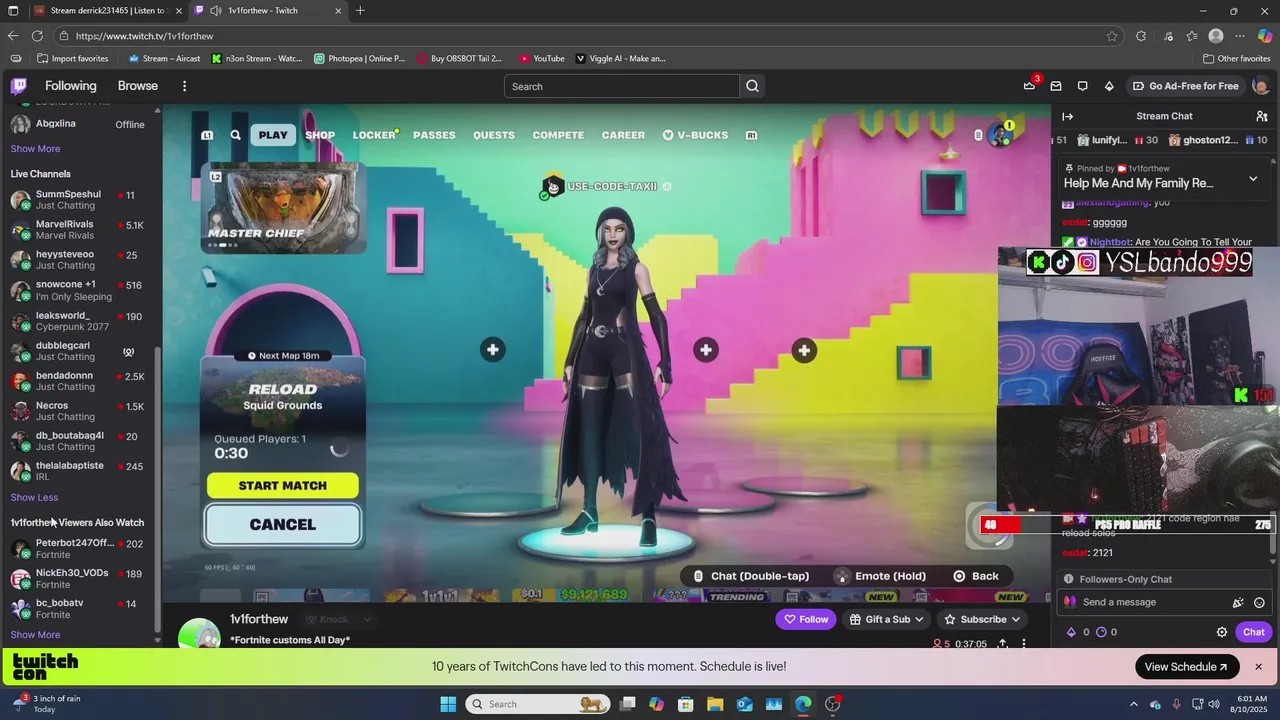The image size is (1280, 720).
Task: Open the Subscribe dropdown
Action: coord(982,619)
